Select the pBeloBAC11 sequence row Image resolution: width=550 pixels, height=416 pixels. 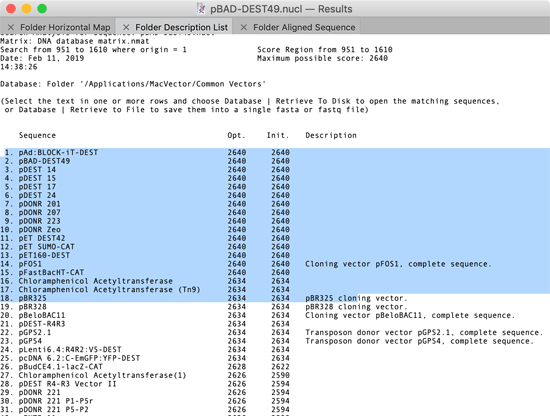pyautogui.click(x=275, y=315)
